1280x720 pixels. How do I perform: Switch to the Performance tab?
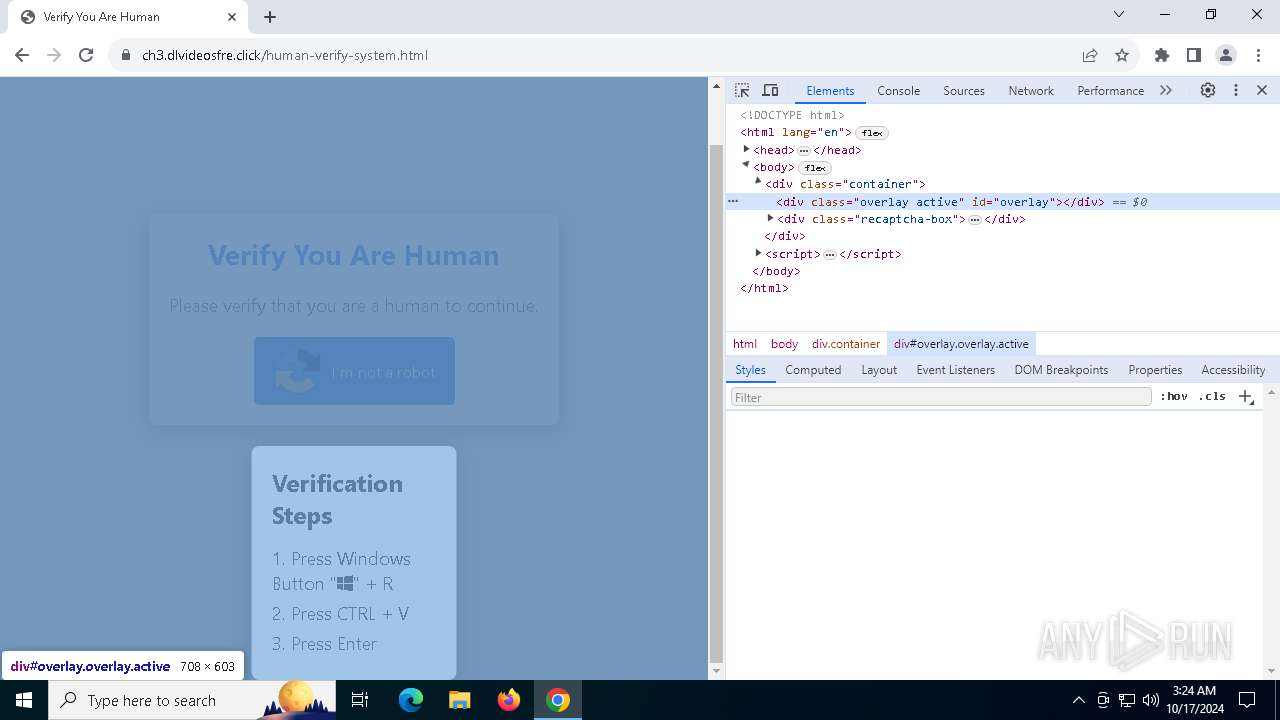click(1110, 90)
